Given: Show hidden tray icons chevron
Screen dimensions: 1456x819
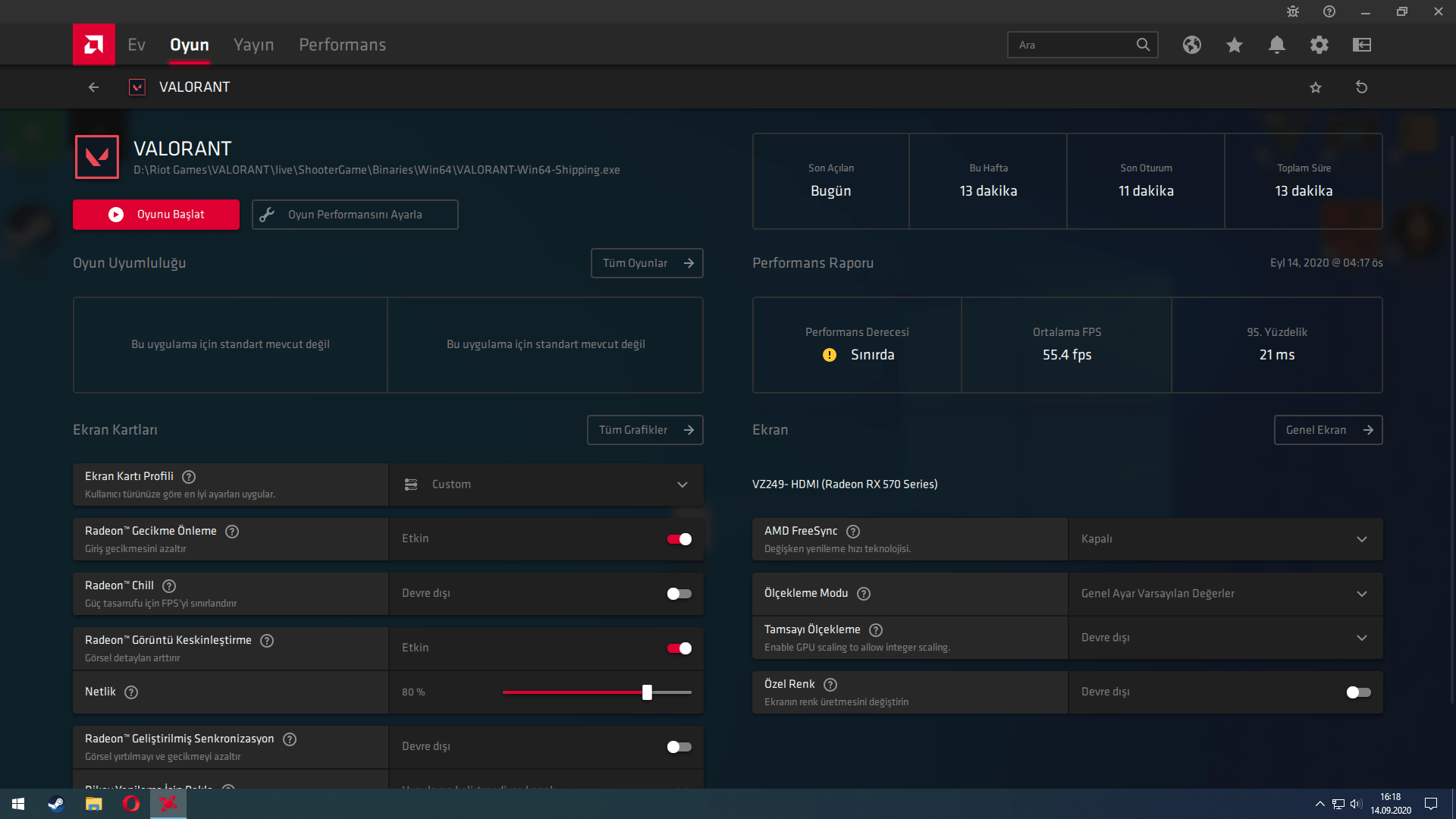Looking at the screenshot, I should [1320, 804].
